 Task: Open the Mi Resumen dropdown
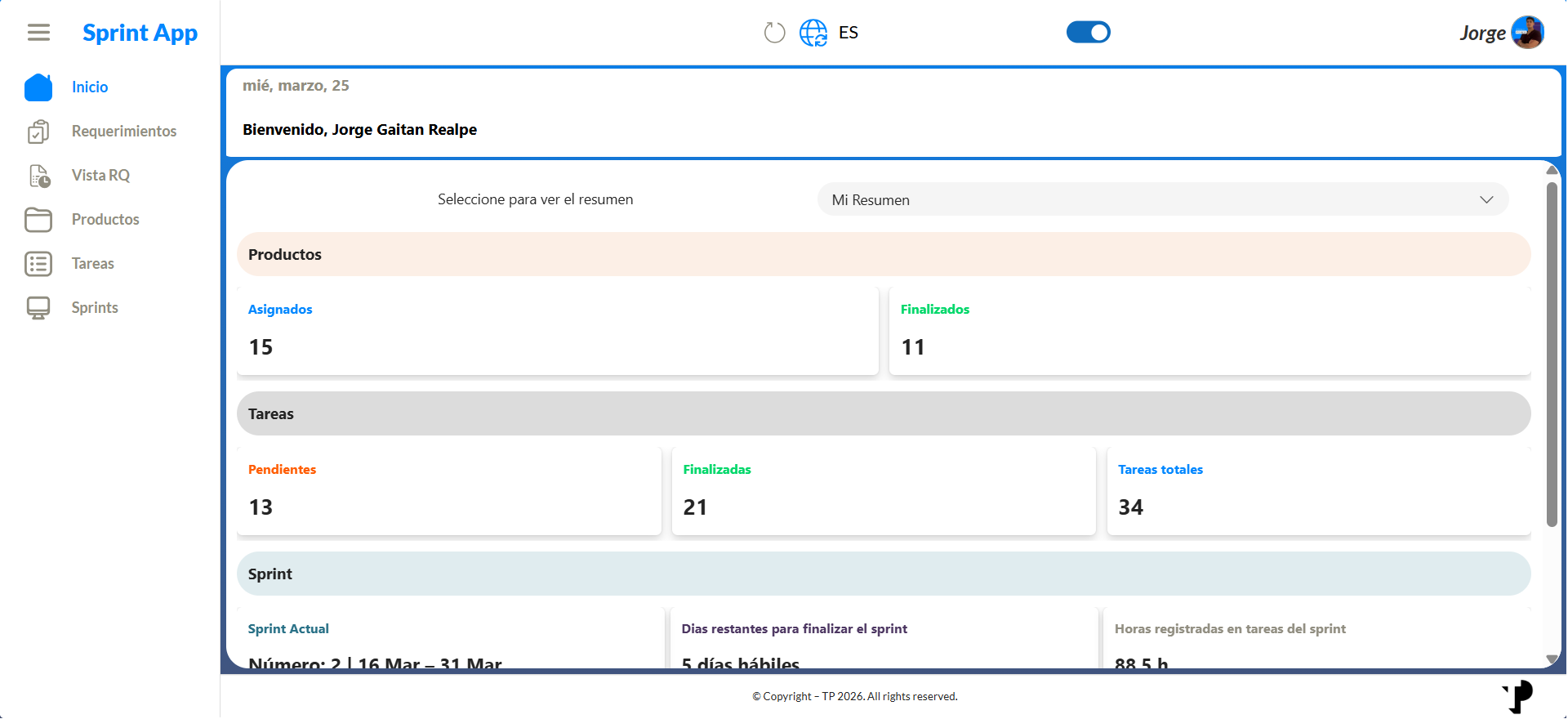point(1163,199)
